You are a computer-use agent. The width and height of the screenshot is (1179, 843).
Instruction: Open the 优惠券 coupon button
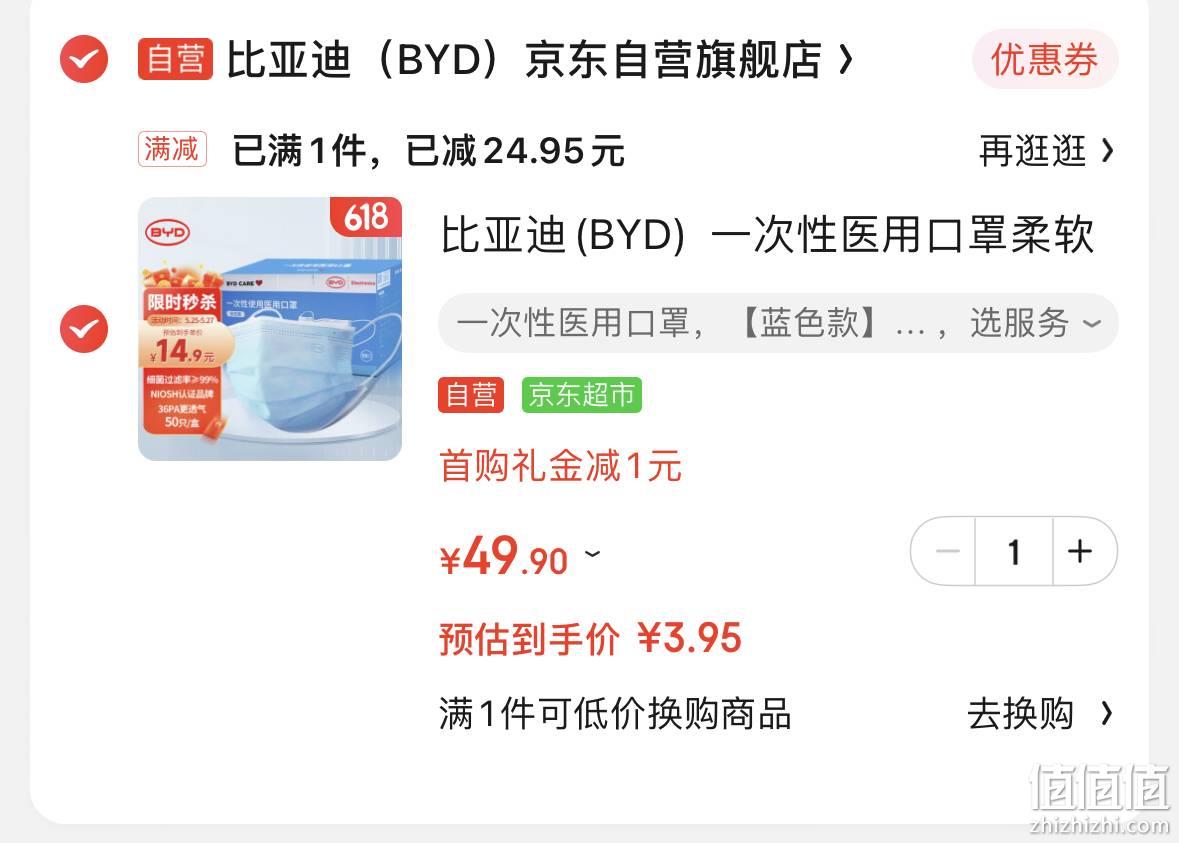1045,59
